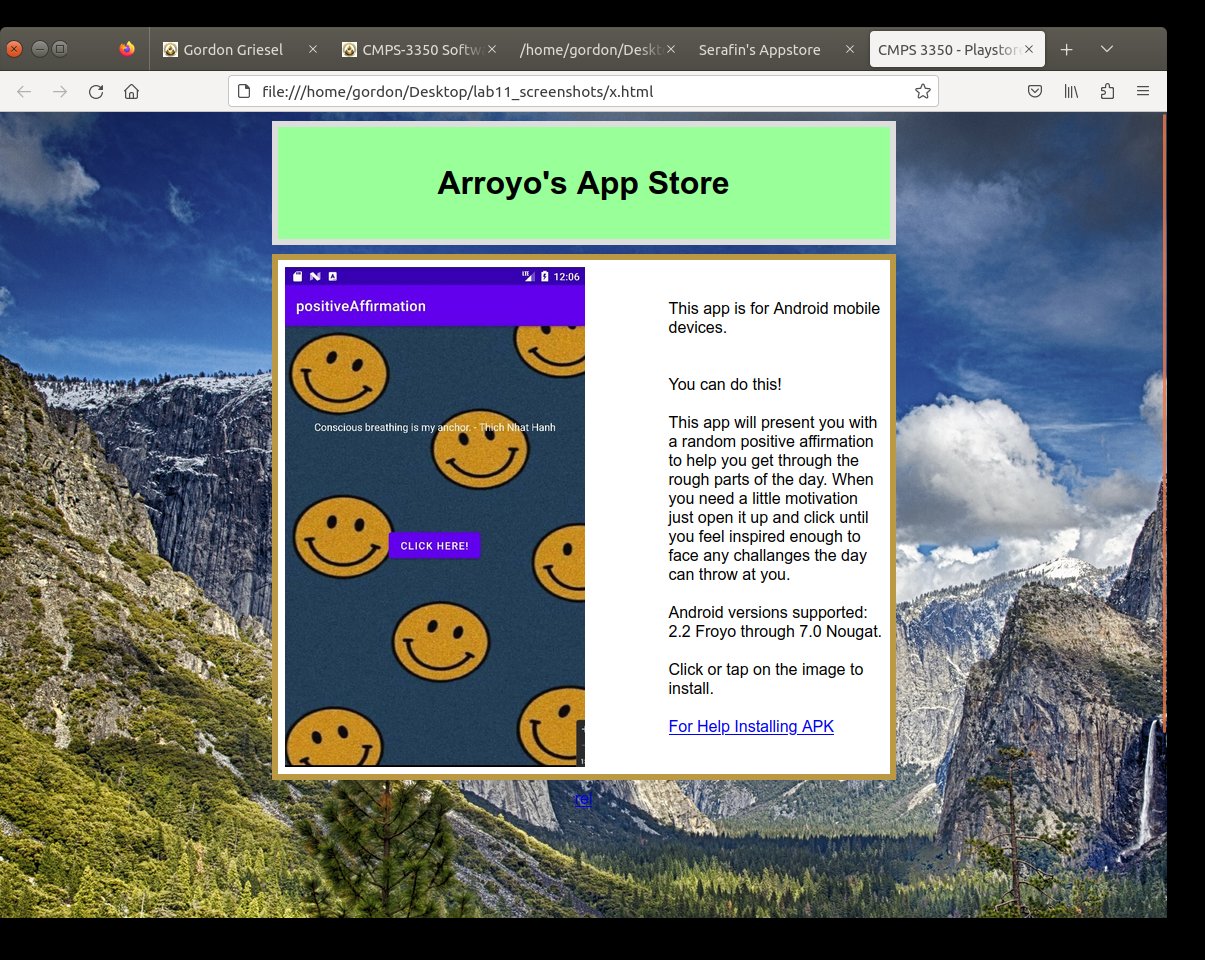Viewport: 1205px width, 960px height.
Task: Go to the Firefox home page
Action: pos(131,92)
